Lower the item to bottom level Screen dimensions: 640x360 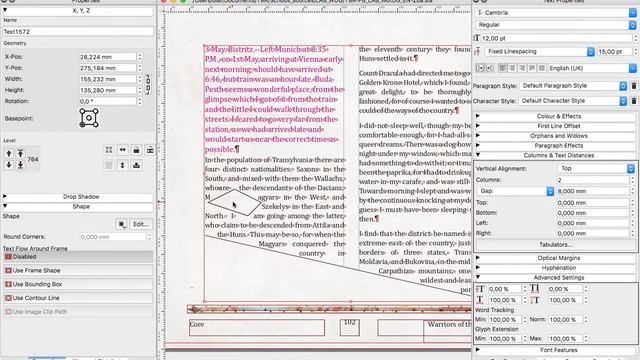tap(20, 165)
